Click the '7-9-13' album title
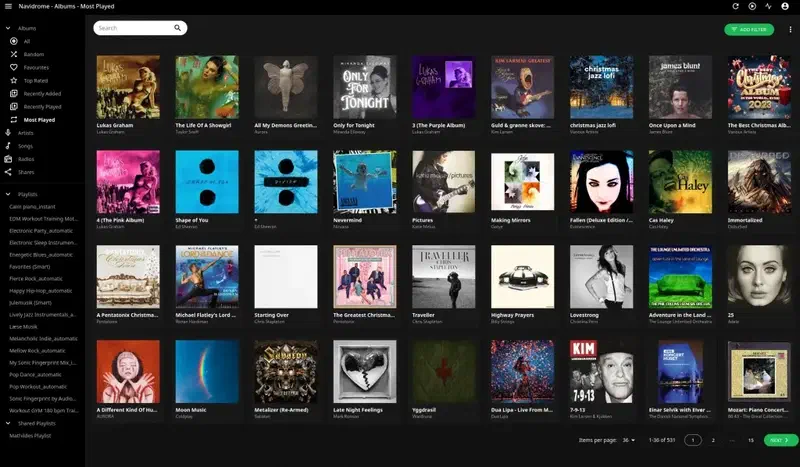 [579, 410]
